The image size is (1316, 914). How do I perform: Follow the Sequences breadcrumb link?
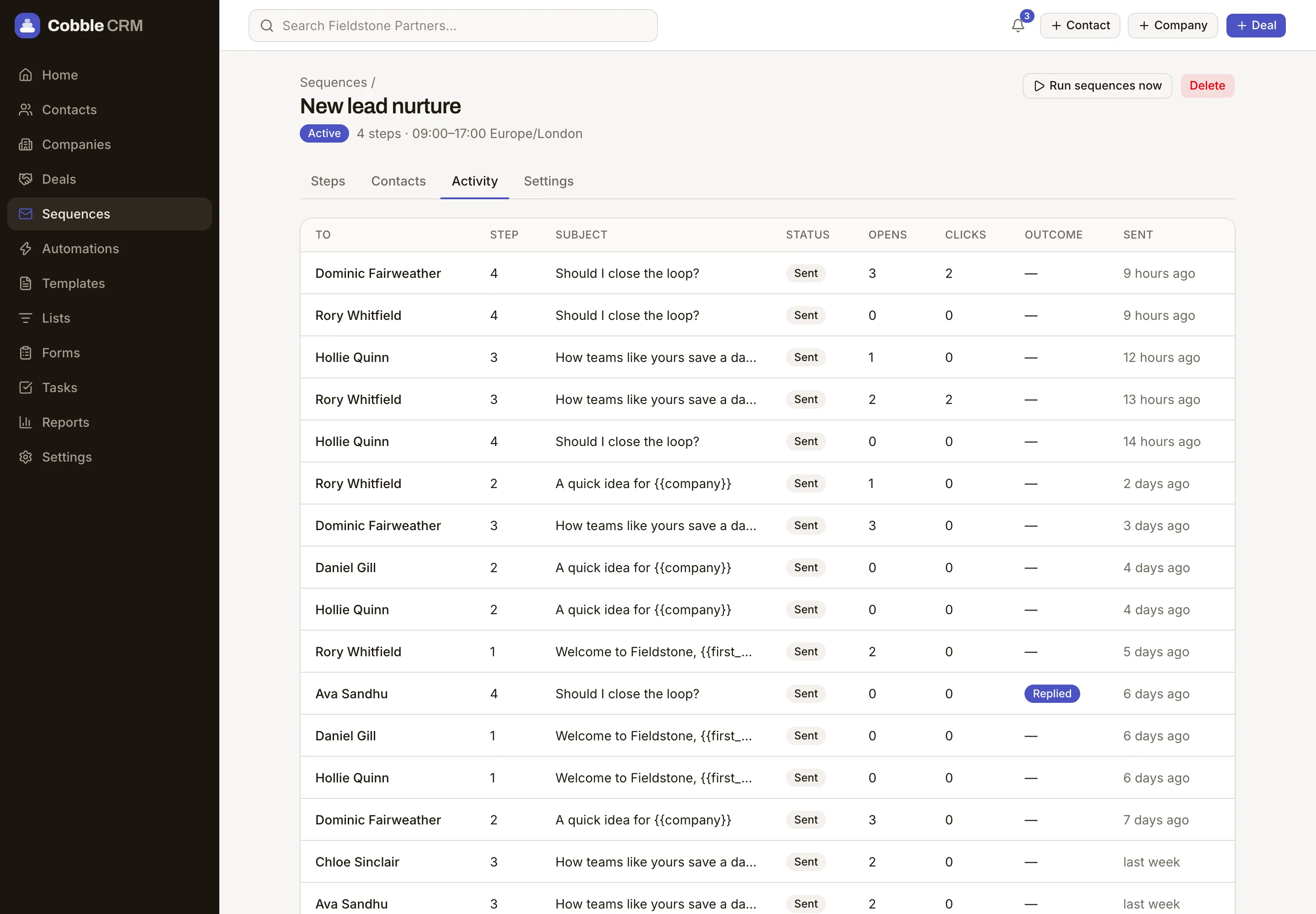coord(333,82)
